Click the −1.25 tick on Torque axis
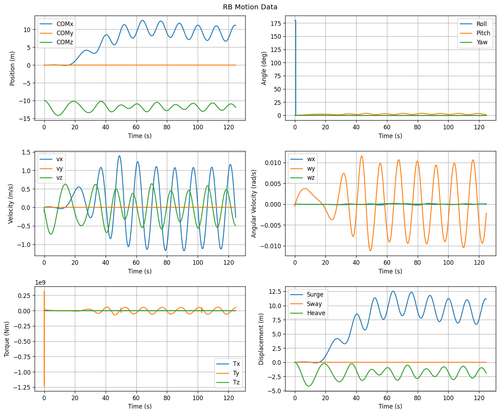 [x=22, y=387]
